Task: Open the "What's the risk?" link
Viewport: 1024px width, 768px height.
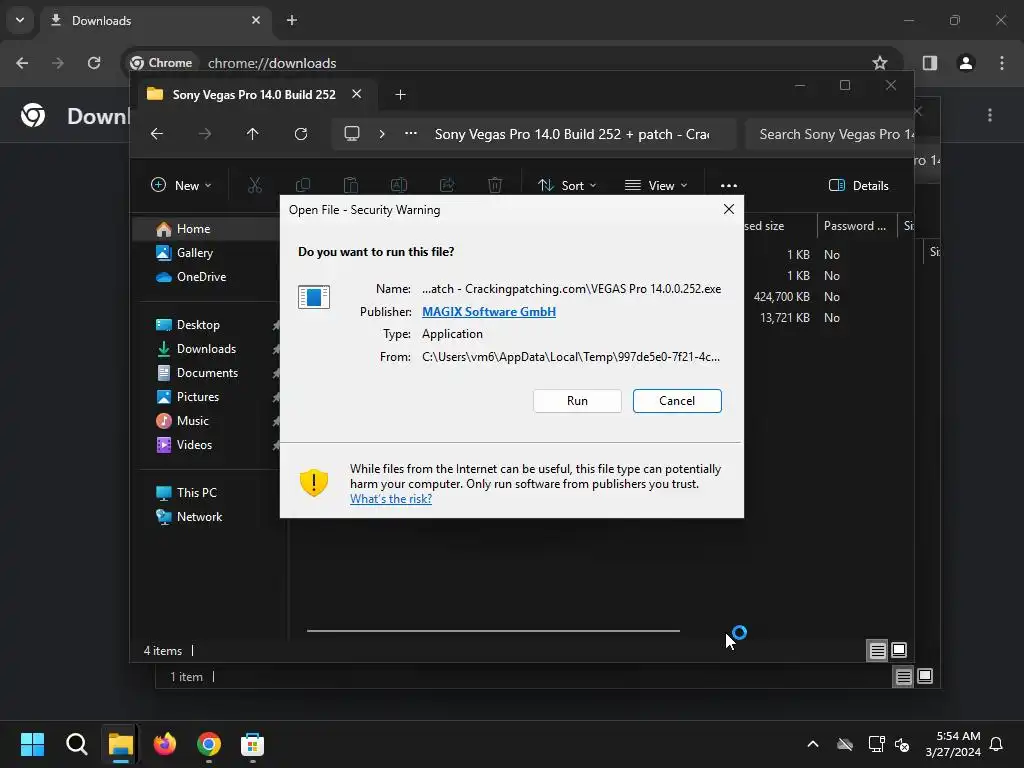Action: click(391, 499)
